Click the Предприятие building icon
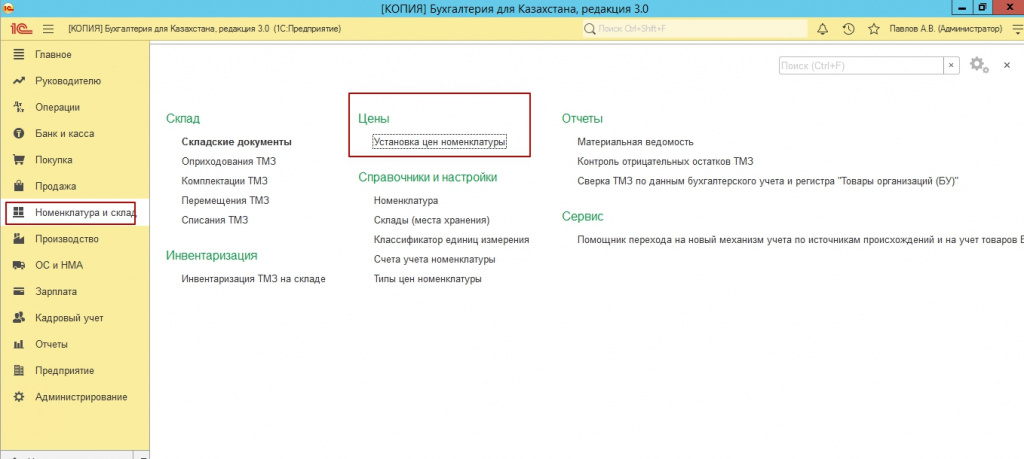The width and height of the screenshot is (1024, 459). (x=19, y=370)
